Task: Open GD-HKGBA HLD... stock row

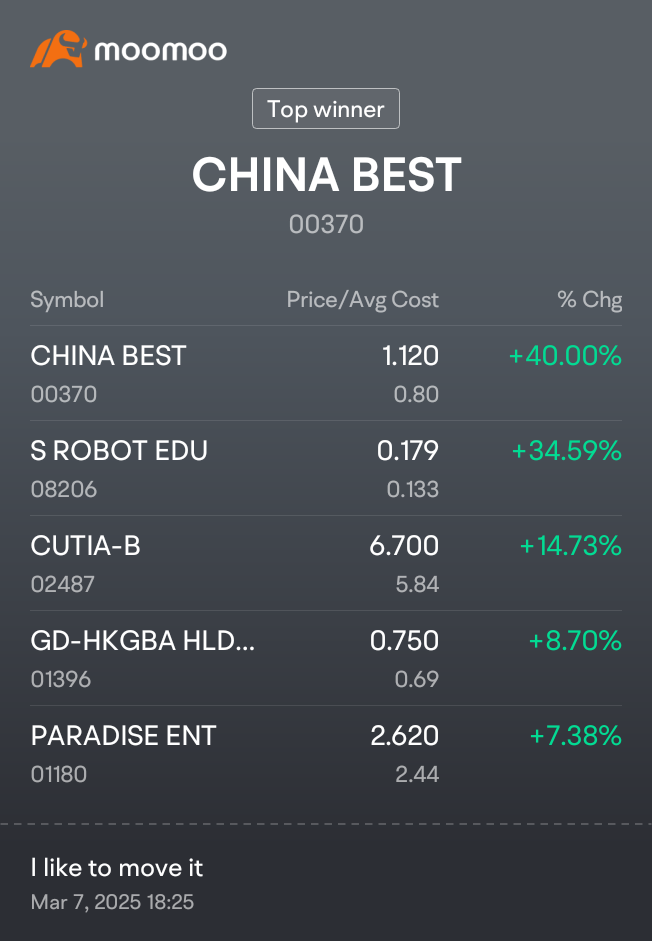Action: click(326, 658)
